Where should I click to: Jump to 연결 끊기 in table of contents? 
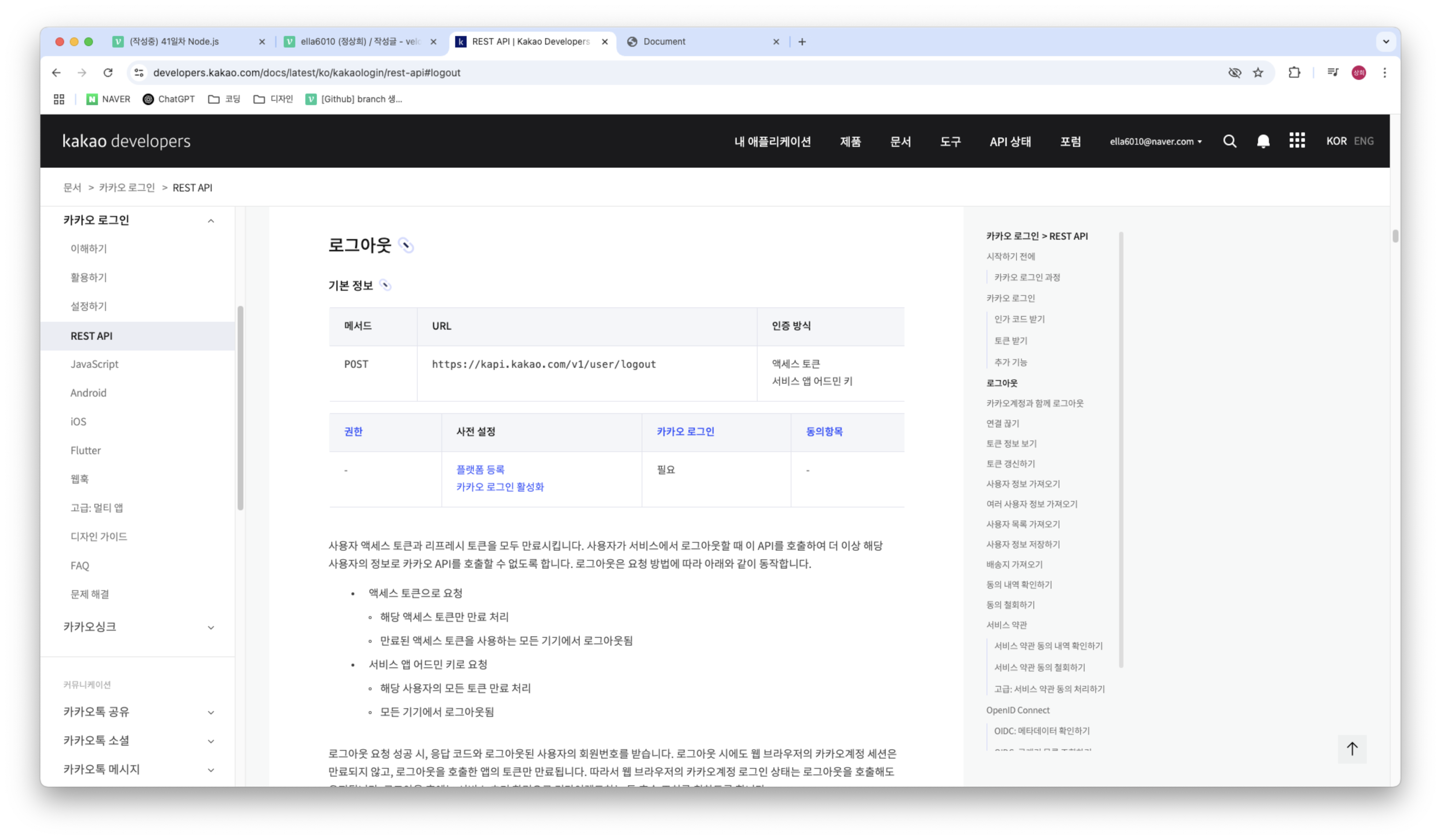[1002, 424]
